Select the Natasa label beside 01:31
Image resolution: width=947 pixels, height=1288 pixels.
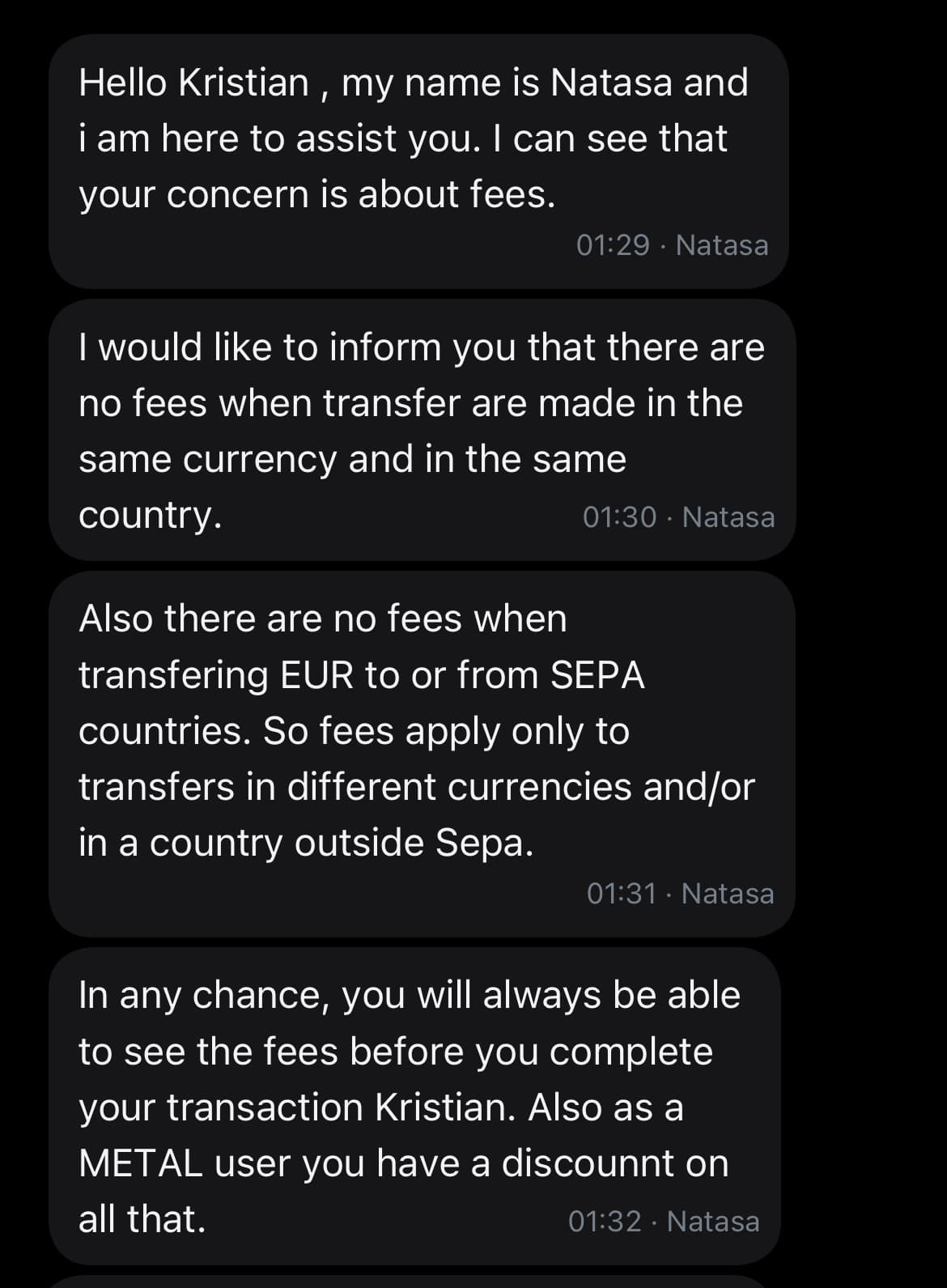pos(728,893)
